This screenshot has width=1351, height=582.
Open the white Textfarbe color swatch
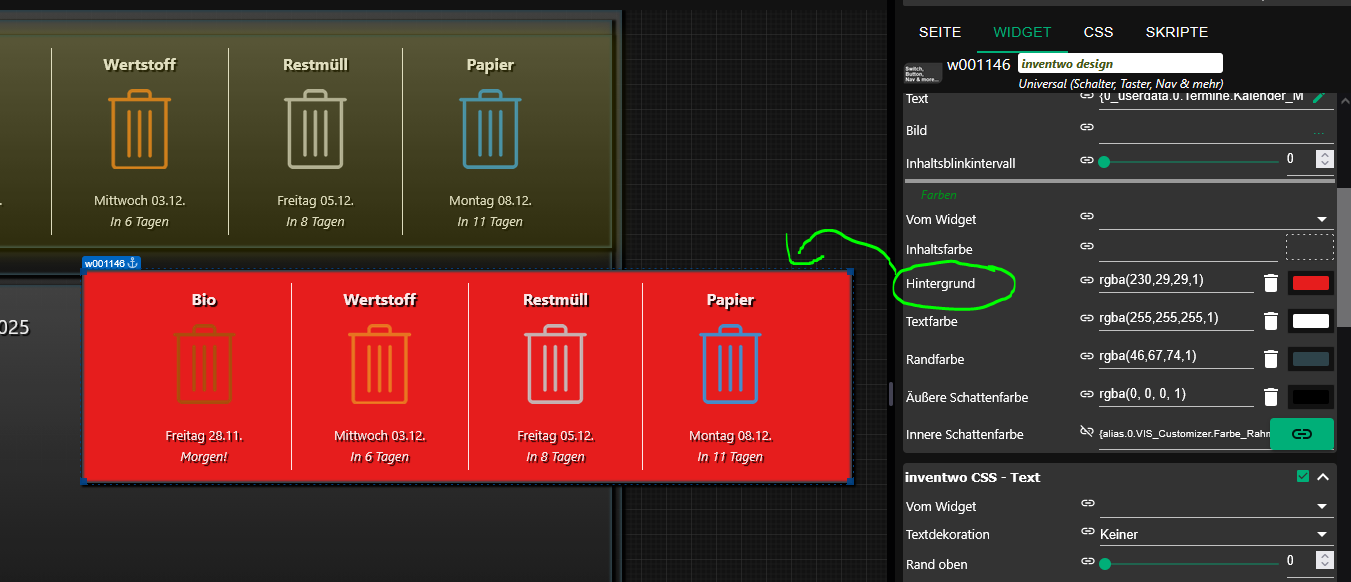1311,321
